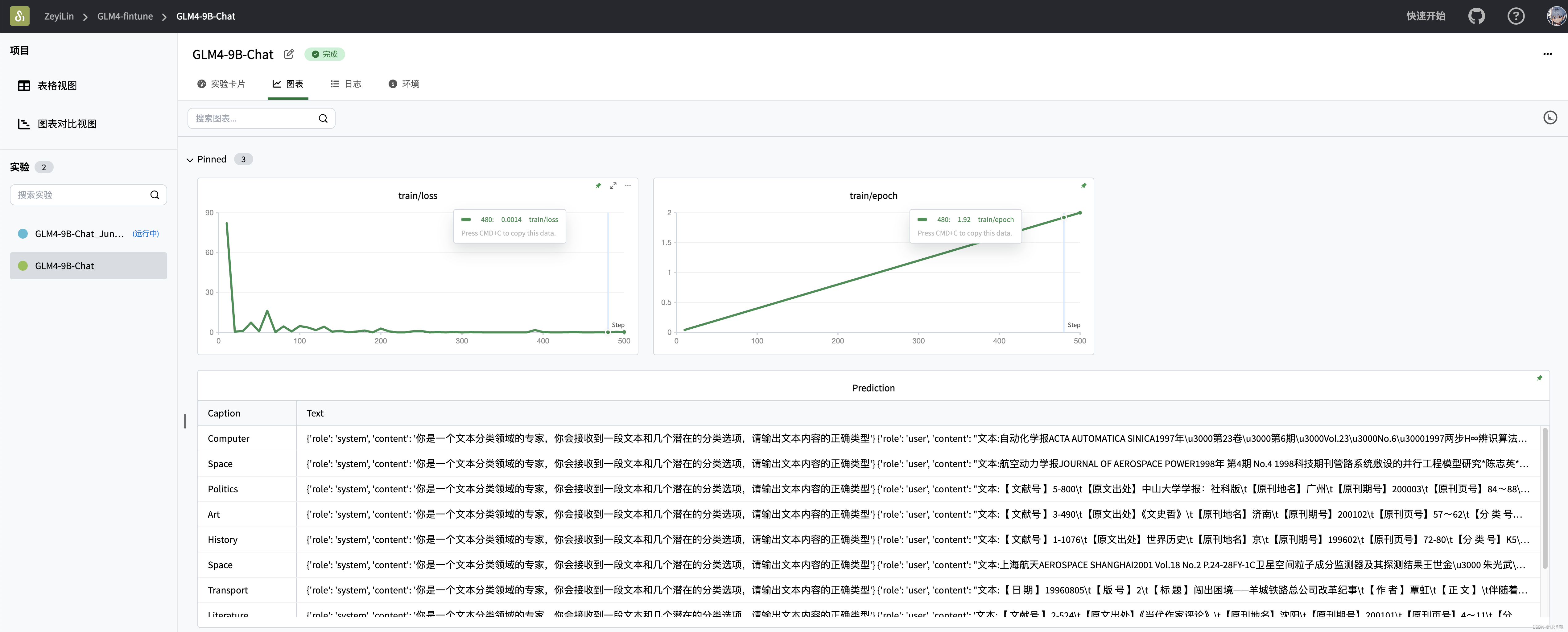Click blue color dot of running experiment

23,234
